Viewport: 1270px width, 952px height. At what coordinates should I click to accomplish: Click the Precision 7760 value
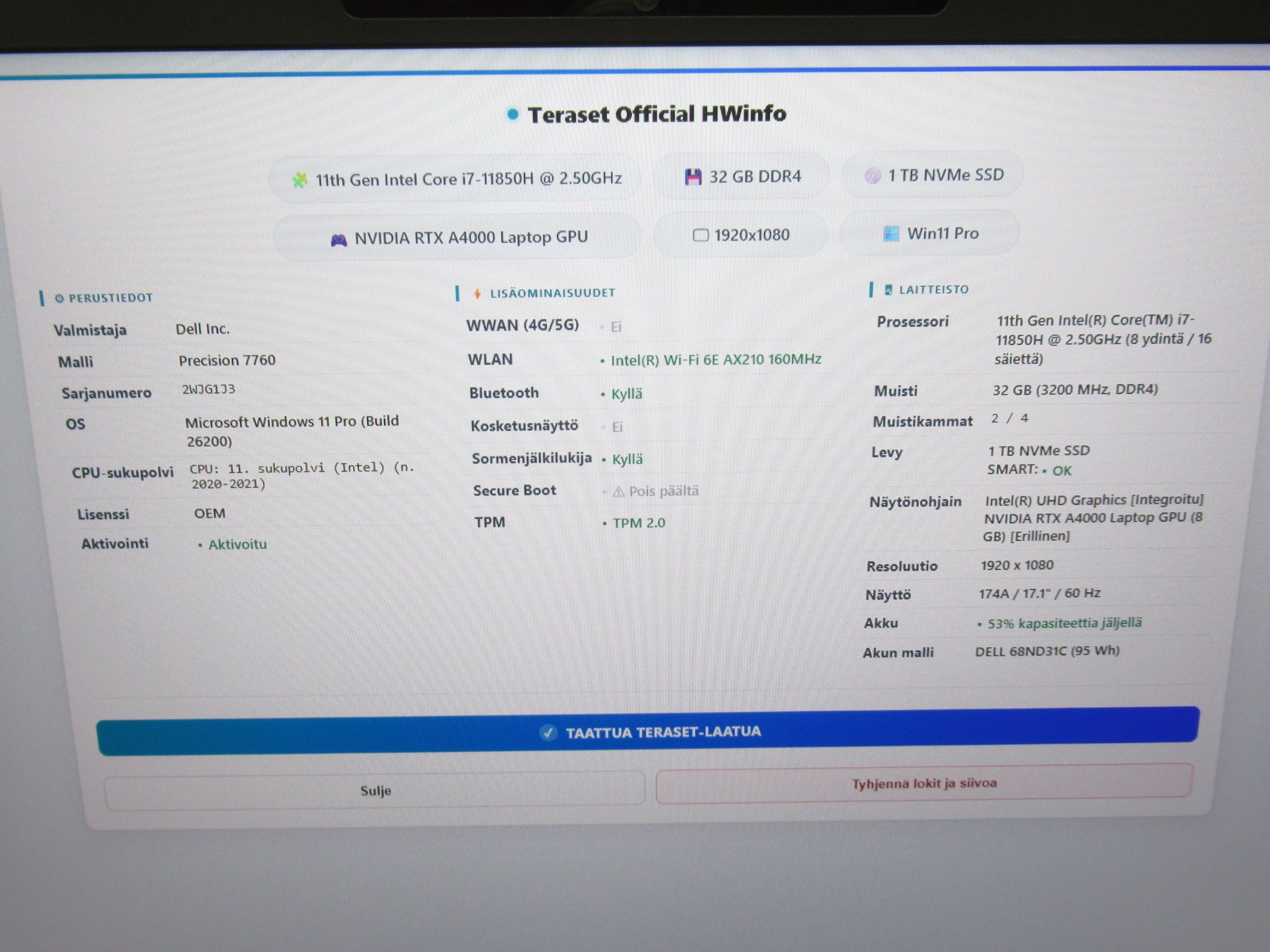(x=227, y=360)
